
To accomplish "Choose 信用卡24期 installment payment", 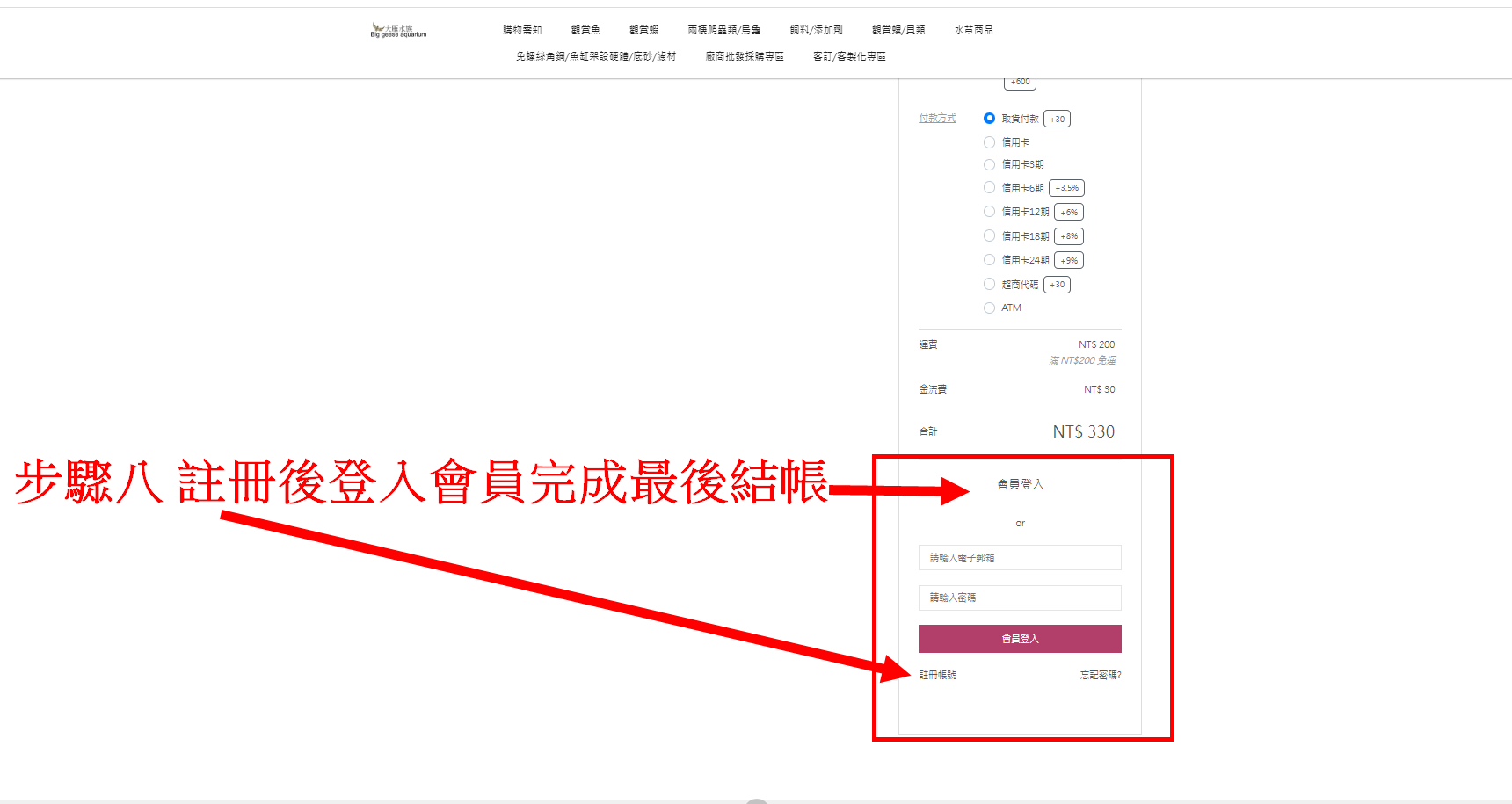I will tap(989, 260).
